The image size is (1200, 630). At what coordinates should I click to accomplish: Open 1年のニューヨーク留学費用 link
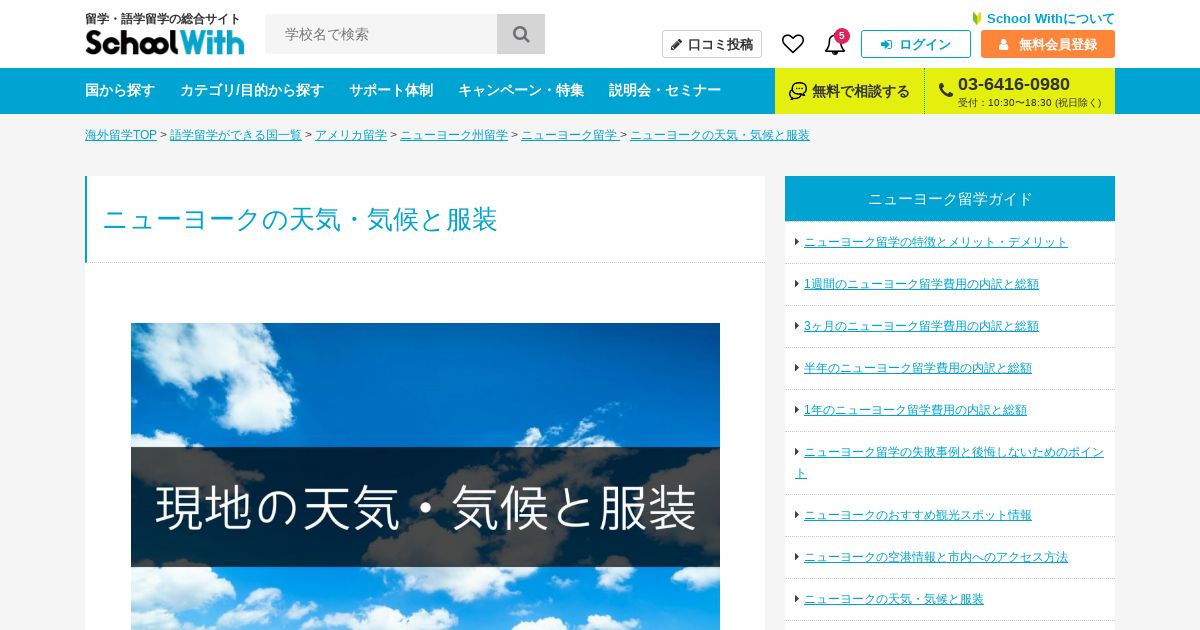915,410
